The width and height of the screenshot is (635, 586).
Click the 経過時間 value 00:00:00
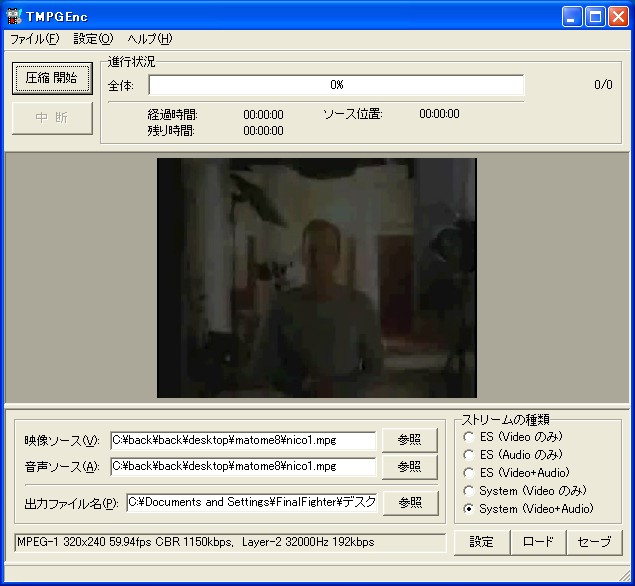[x=263, y=115]
